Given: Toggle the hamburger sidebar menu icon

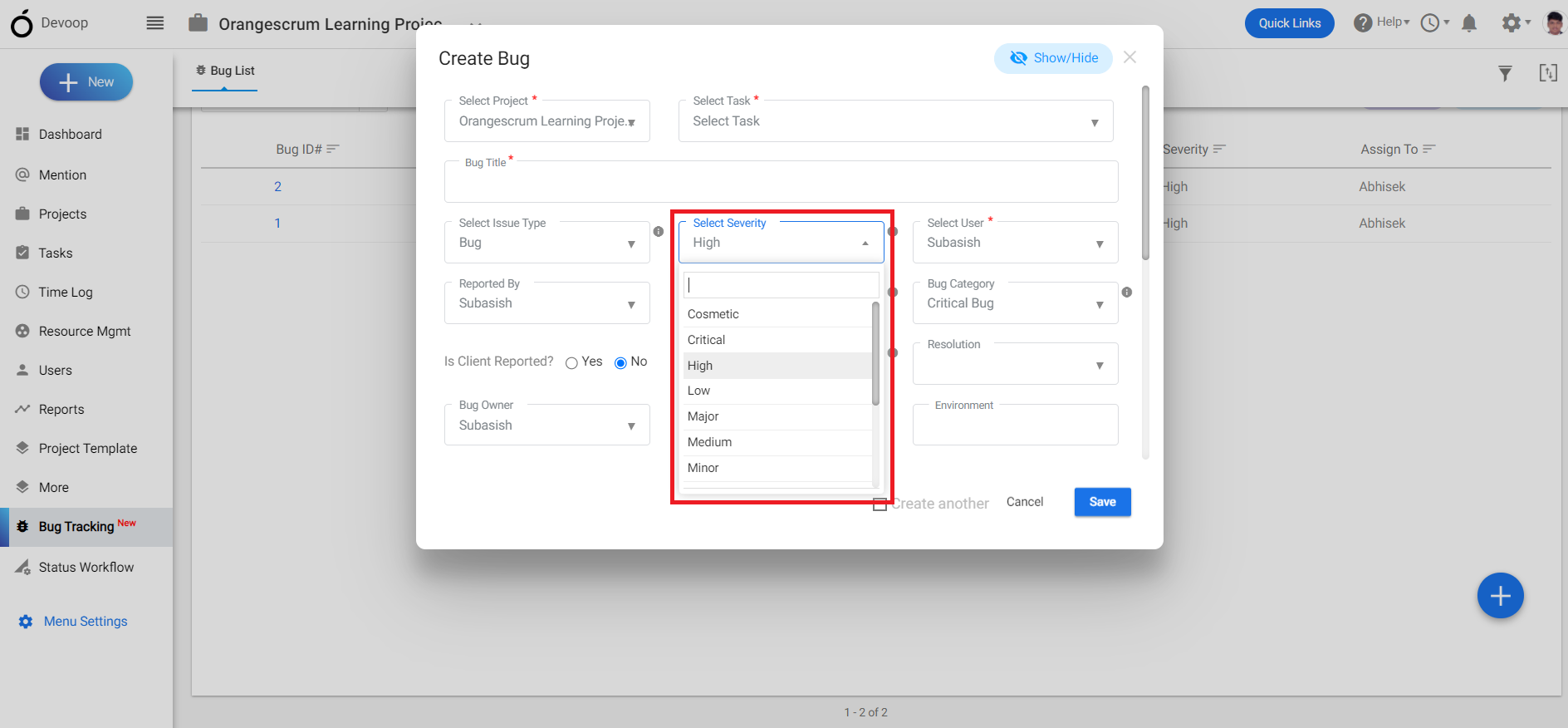Looking at the screenshot, I should [x=155, y=22].
